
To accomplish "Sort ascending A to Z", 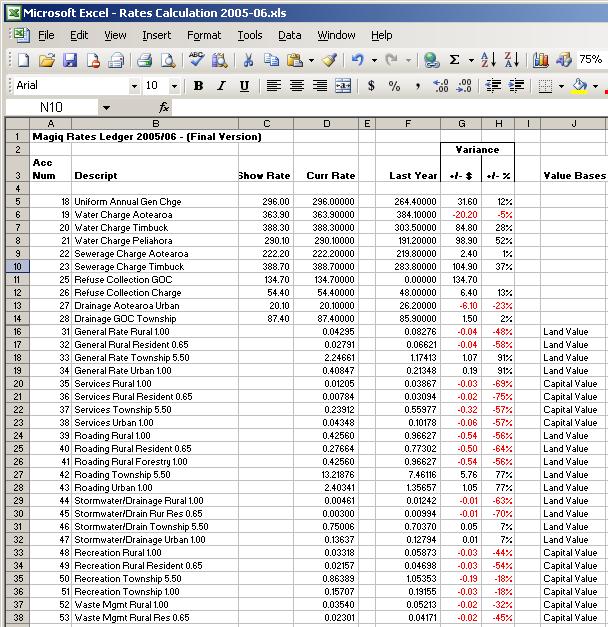I will click(488, 61).
